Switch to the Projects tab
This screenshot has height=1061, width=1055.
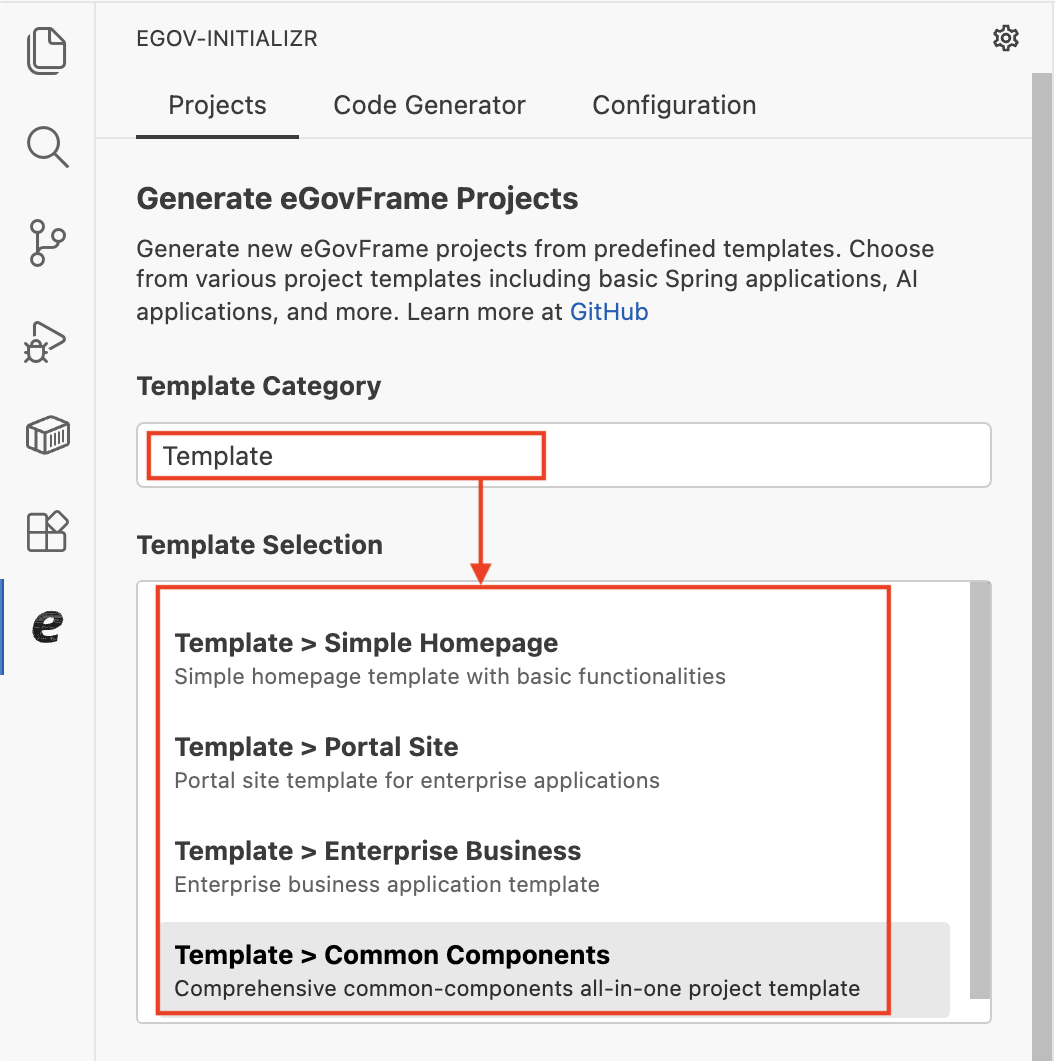point(217,105)
